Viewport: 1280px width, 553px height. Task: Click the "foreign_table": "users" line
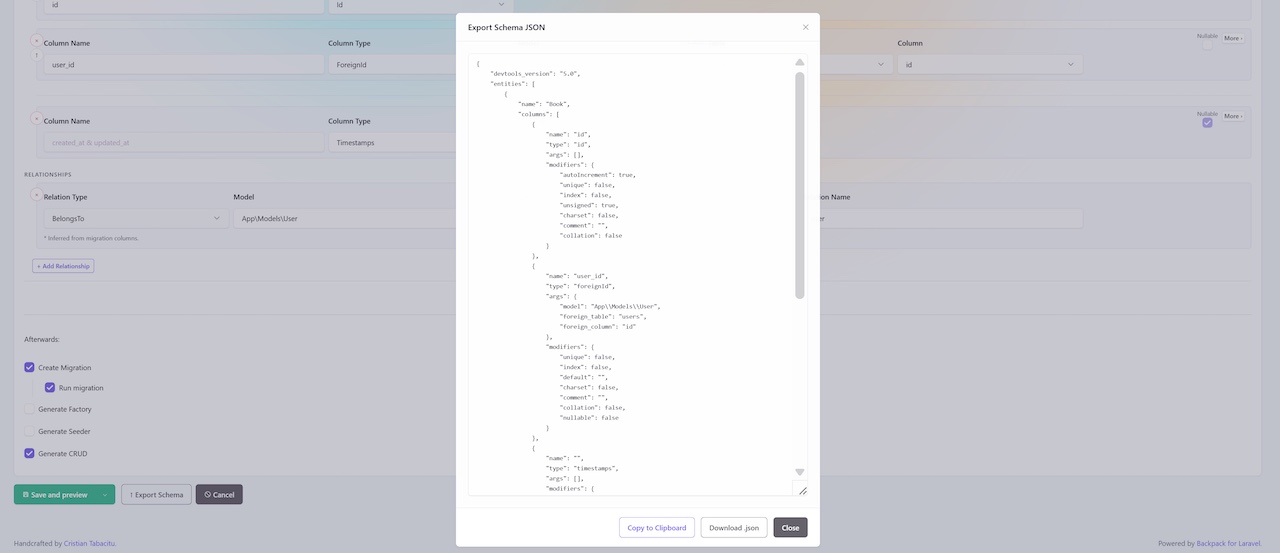[603, 316]
